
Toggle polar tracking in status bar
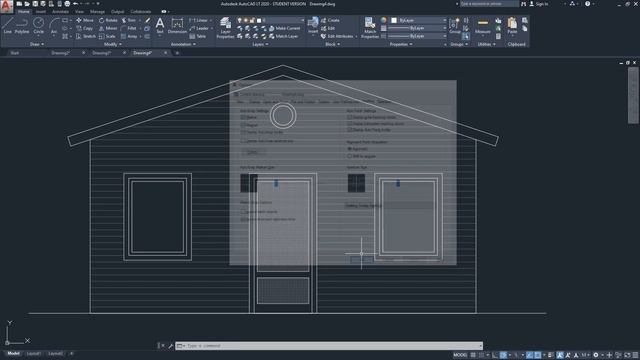tap(504, 355)
